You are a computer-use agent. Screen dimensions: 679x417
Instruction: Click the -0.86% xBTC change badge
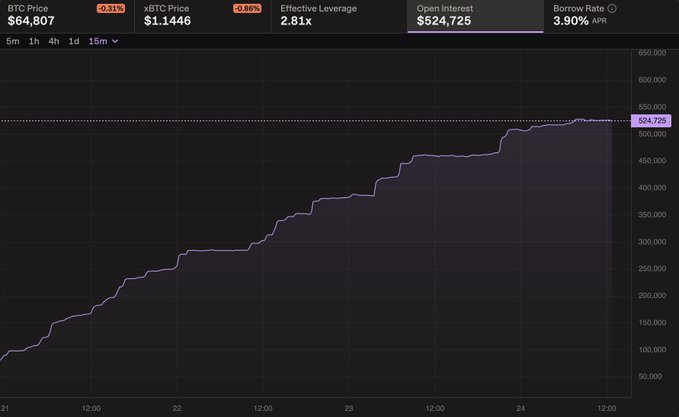[247, 8]
